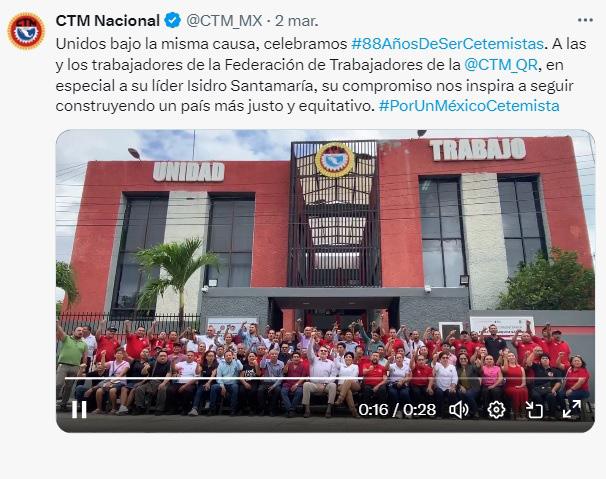Click CTM Nacional profile avatar
The width and height of the screenshot is (606, 479).
(x=26, y=31)
